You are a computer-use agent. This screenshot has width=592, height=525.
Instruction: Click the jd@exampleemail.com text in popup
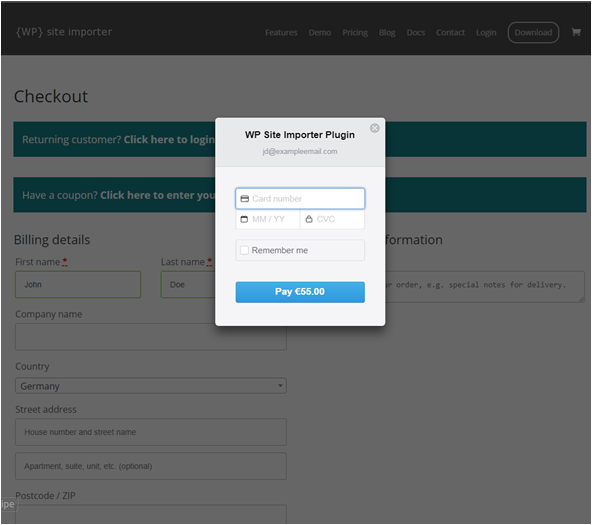tap(300, 151)
